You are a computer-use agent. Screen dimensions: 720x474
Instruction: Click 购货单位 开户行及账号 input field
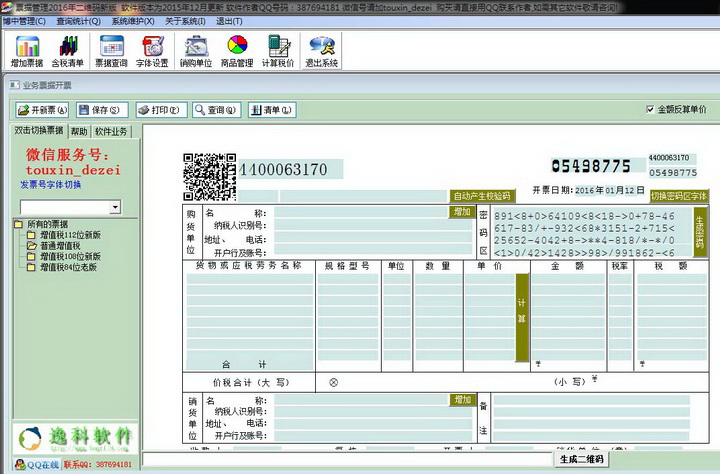point(373,249)
